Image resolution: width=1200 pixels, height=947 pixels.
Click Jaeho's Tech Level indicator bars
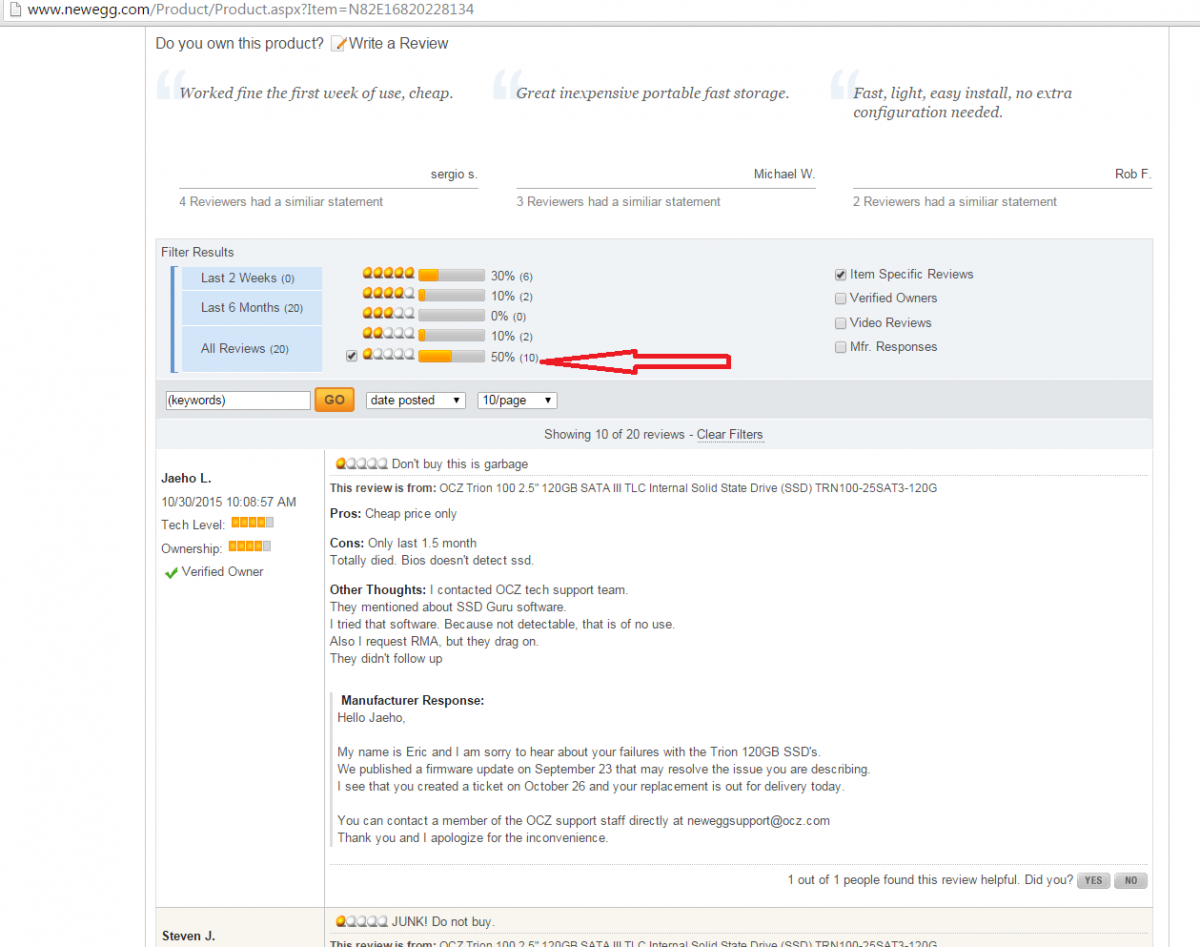click(x=252, y=523)
